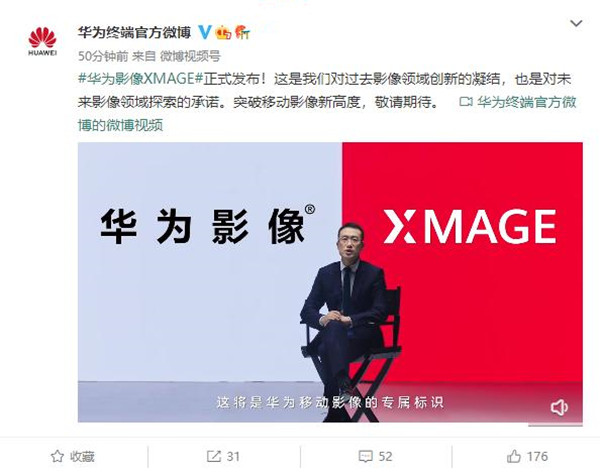The width and height of the screenshot is (600, 476).
Task: Open the #华为影像XMAGE# hashtag topic
Action: [x=140, y=79]
